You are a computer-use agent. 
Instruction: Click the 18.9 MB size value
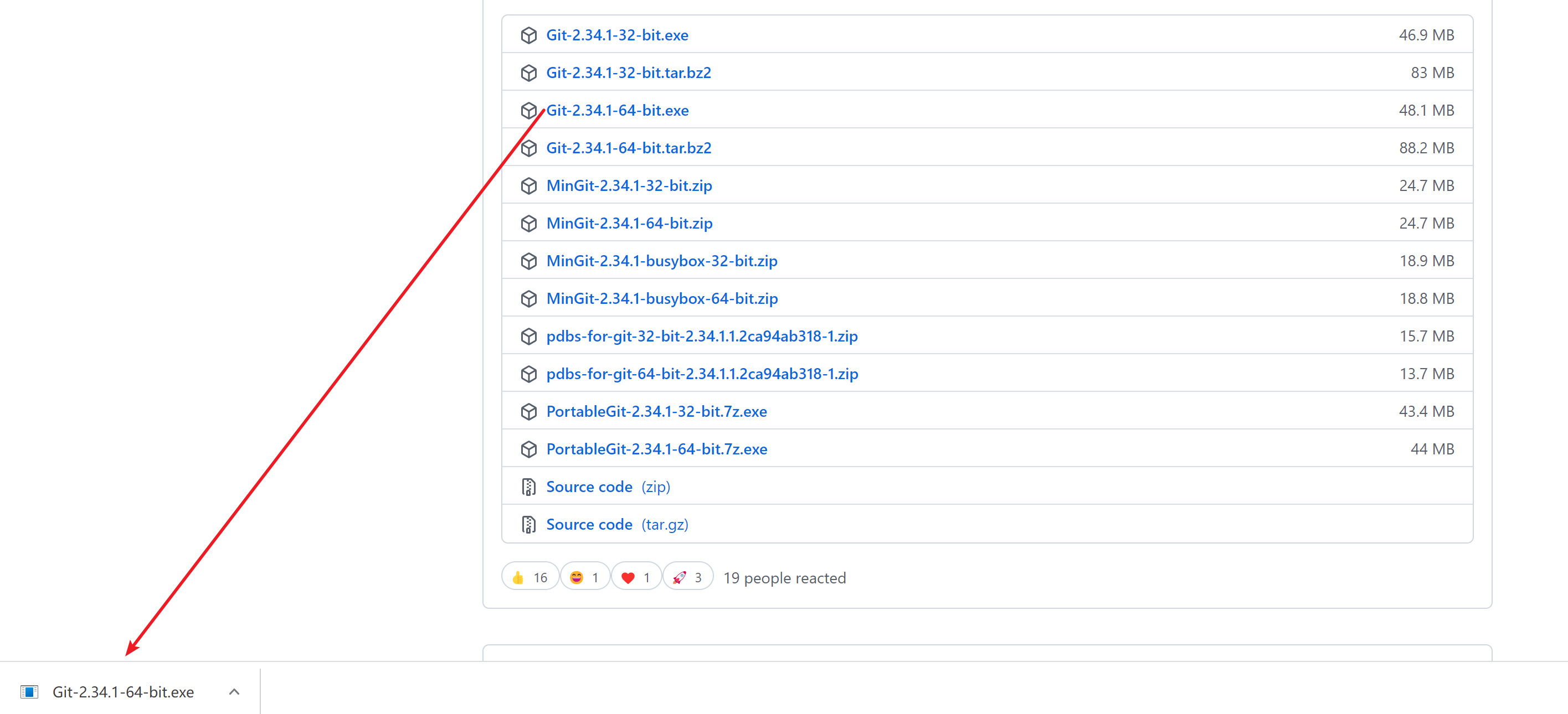point(1426,261)
